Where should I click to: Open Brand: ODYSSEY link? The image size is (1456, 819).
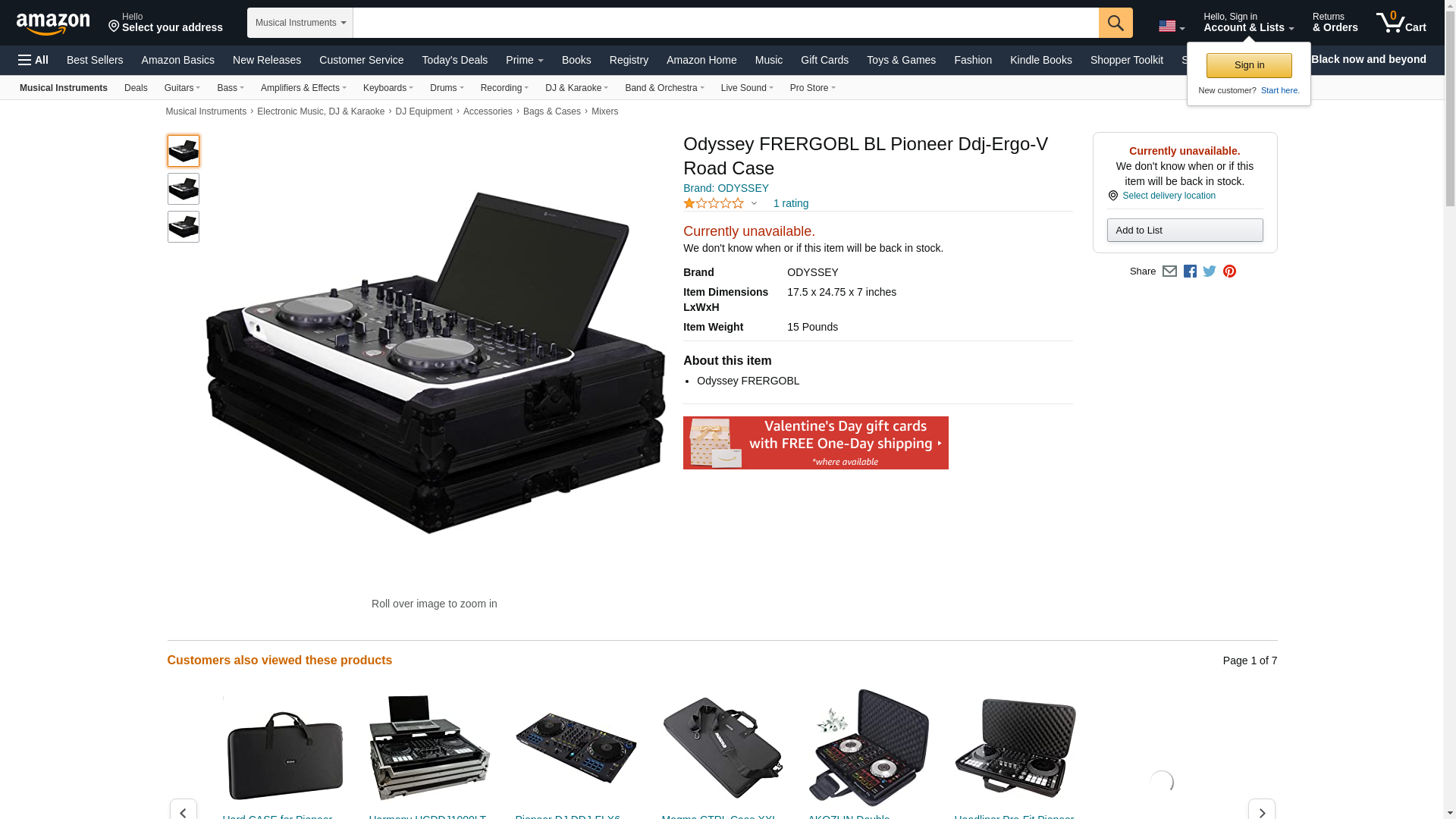point(726,188)
